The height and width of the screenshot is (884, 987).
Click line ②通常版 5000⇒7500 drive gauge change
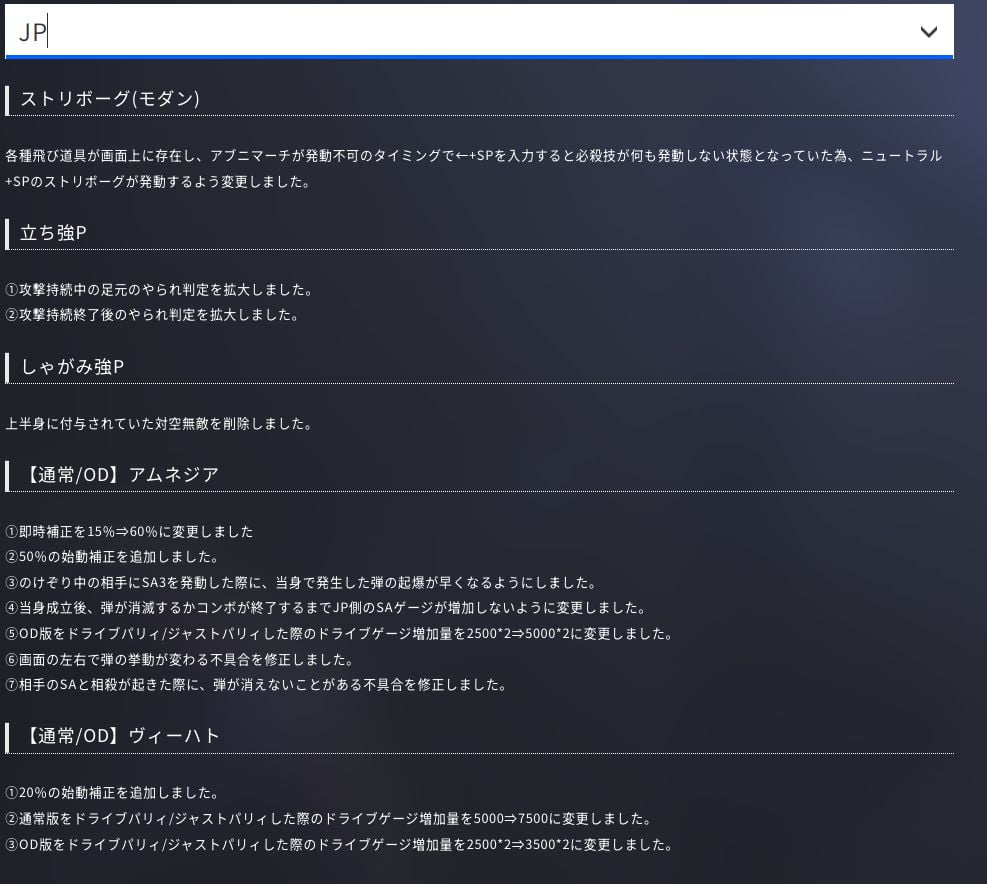pos(329,819)
